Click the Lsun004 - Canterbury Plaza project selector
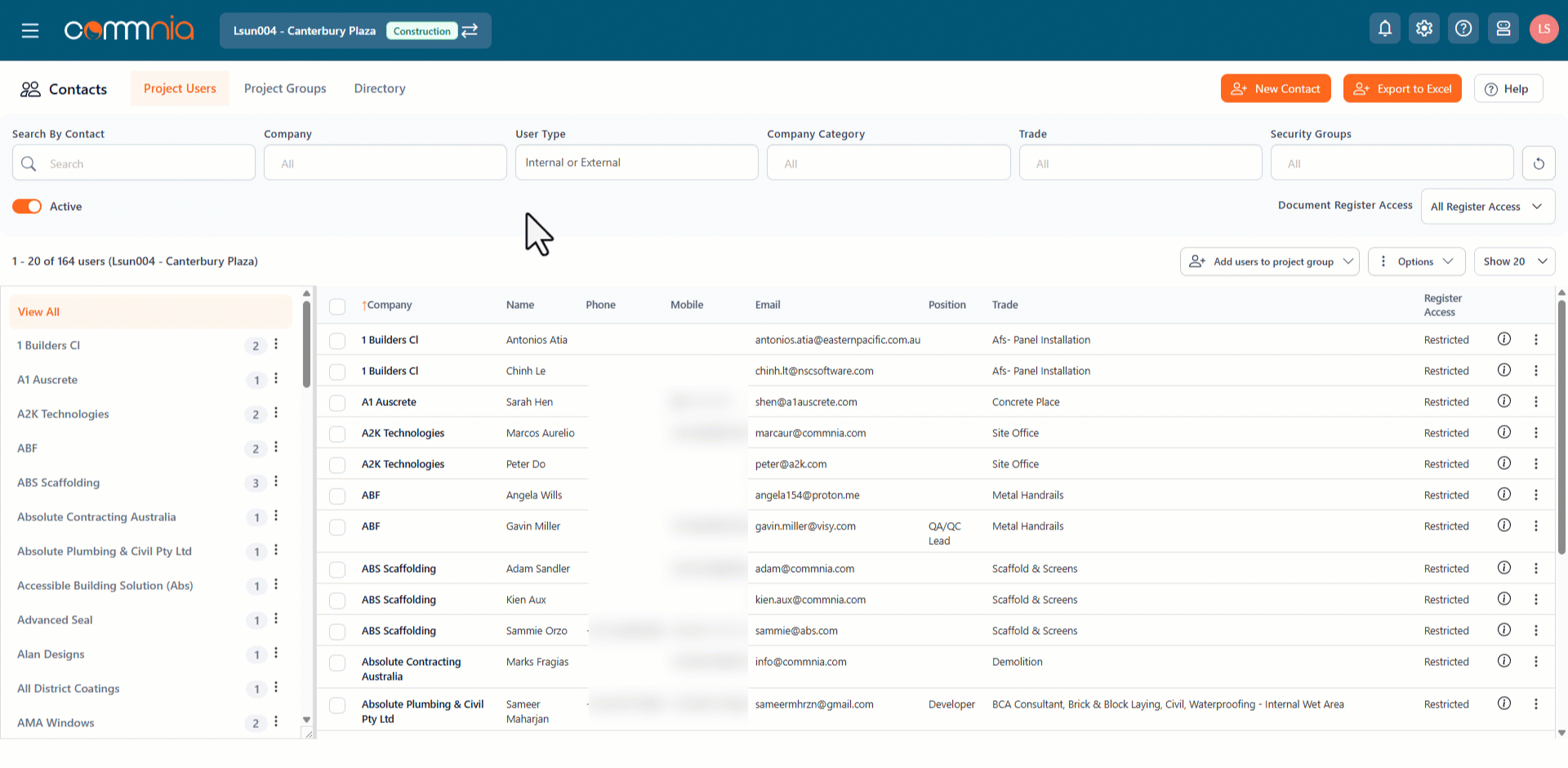 [x=355, y=30]
